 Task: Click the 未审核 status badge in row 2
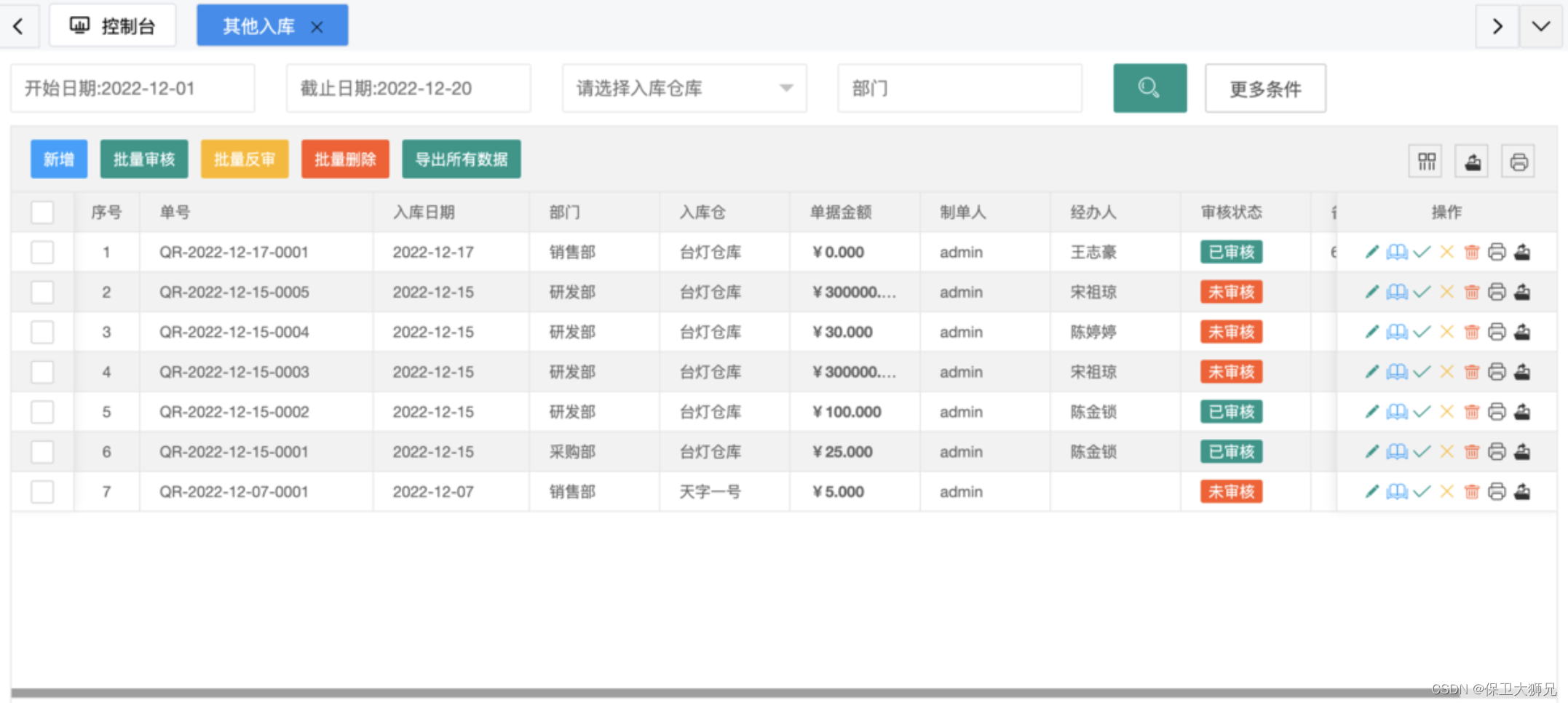(1232, 292)
